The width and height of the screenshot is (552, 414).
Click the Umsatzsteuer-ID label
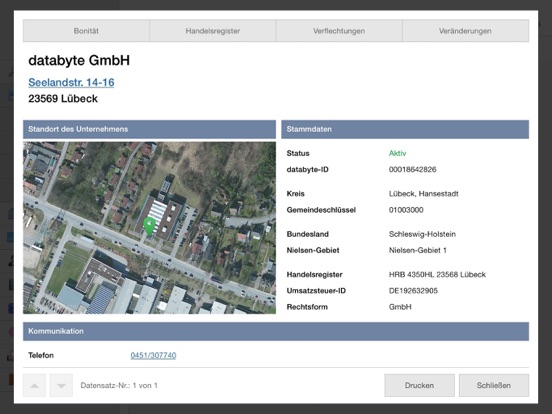click(x=316, y=291)
